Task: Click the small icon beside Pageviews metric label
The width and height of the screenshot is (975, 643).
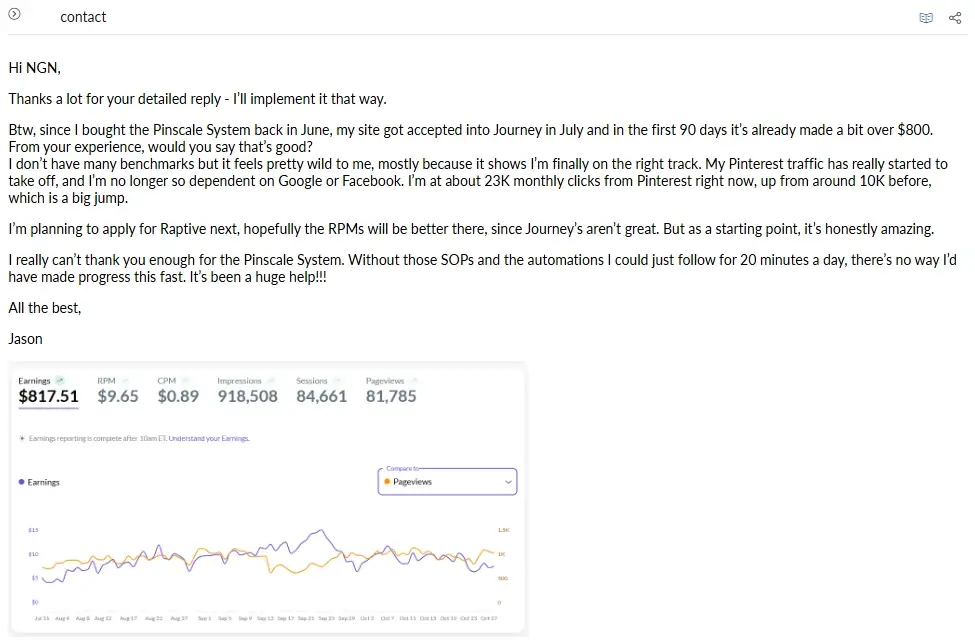Action: [x=414, y=380]
